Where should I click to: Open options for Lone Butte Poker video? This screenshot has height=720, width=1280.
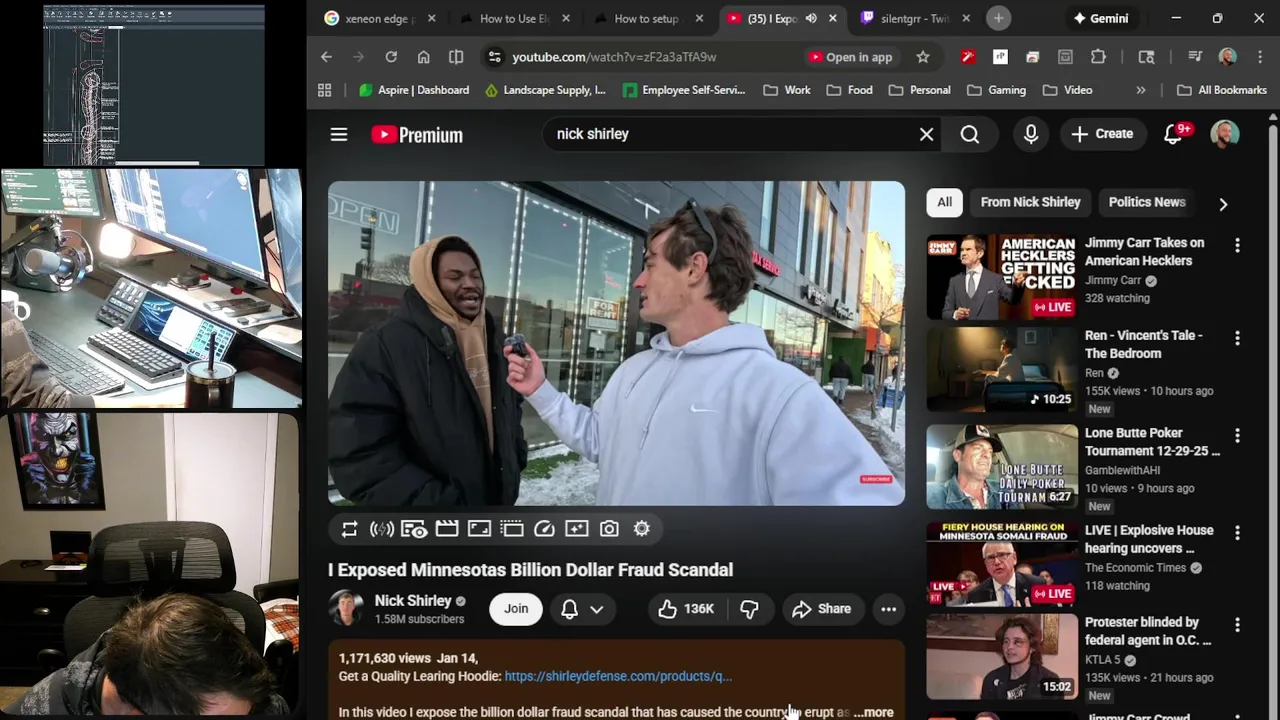(x=1237, y=435)
